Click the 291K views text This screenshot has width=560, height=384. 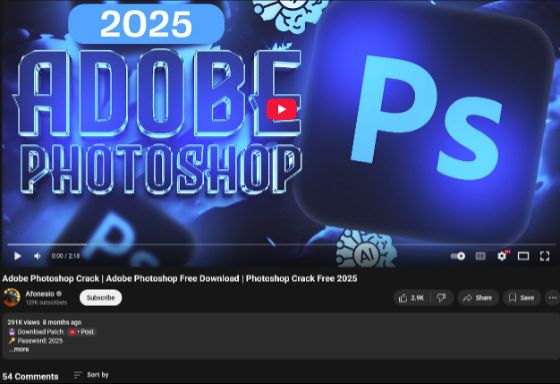[24, 322]
